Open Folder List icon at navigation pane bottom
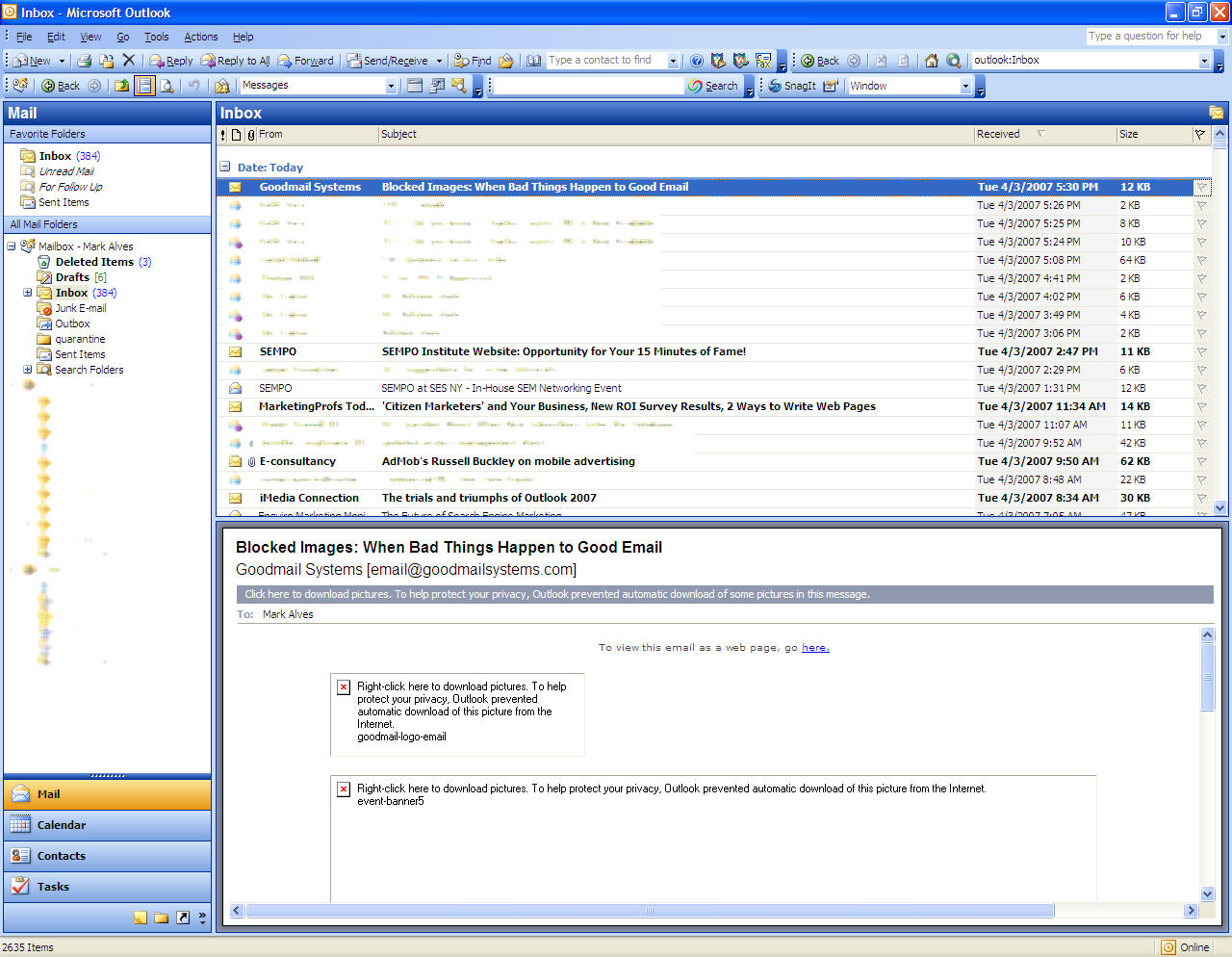The width and height of the screenshot is (1232, 957). pos(161,918)
